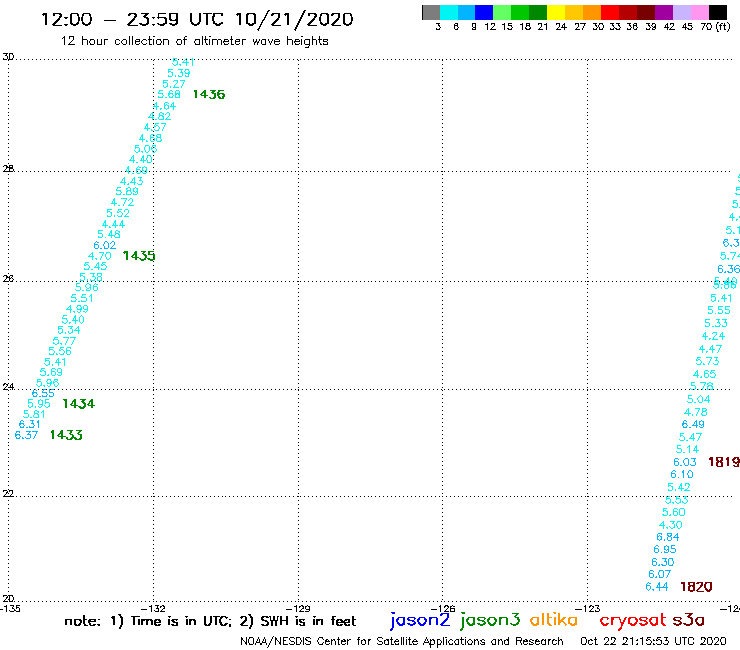Screen dimensions: 740x650
Task: Select the pure blue swatch in the legend
Action: coord(484,12)
